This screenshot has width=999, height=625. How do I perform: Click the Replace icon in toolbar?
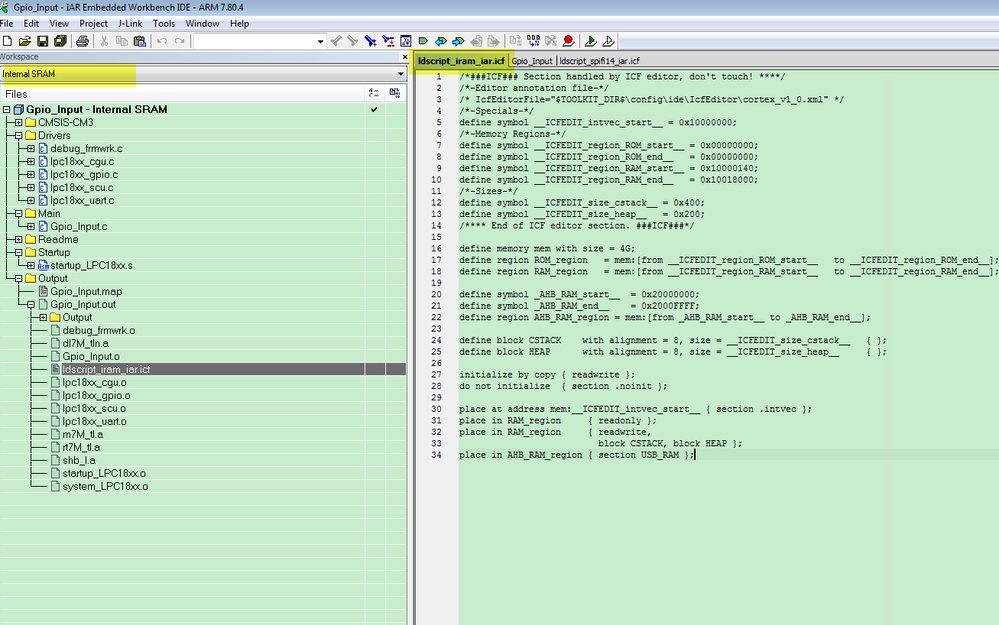click(x=388, y=41)
